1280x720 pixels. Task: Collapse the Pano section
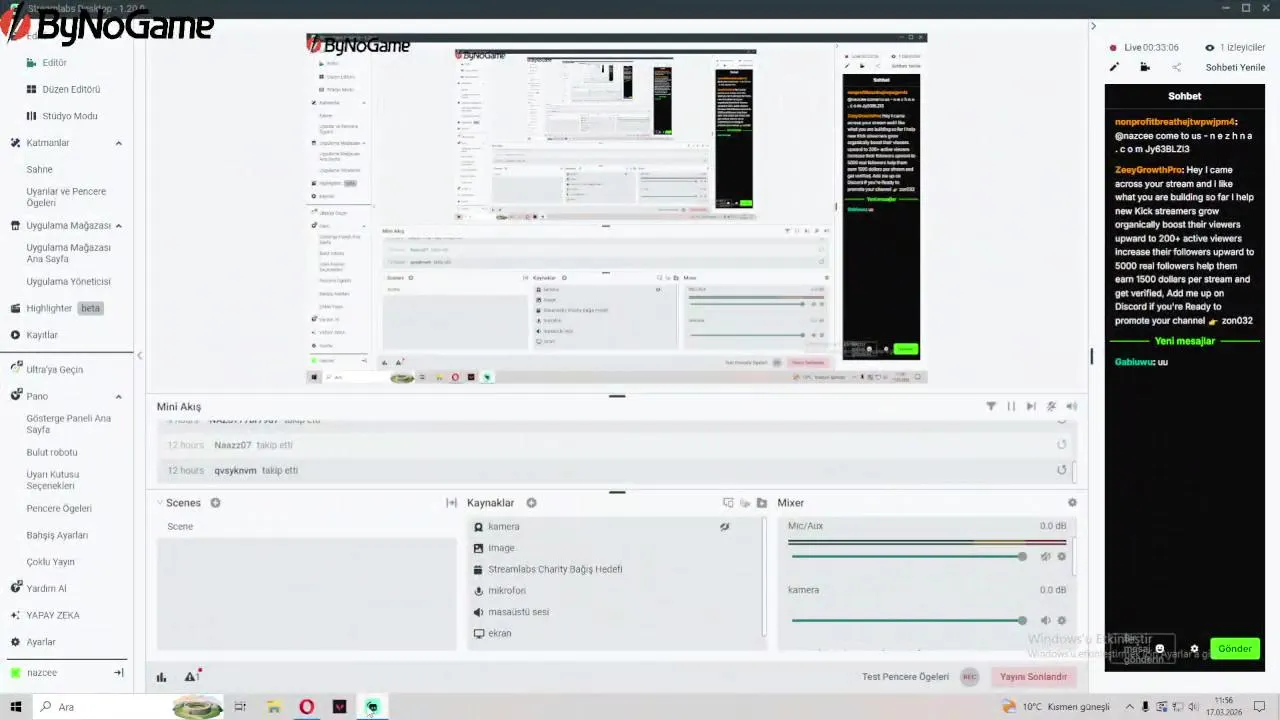click(x=118, y=396)
